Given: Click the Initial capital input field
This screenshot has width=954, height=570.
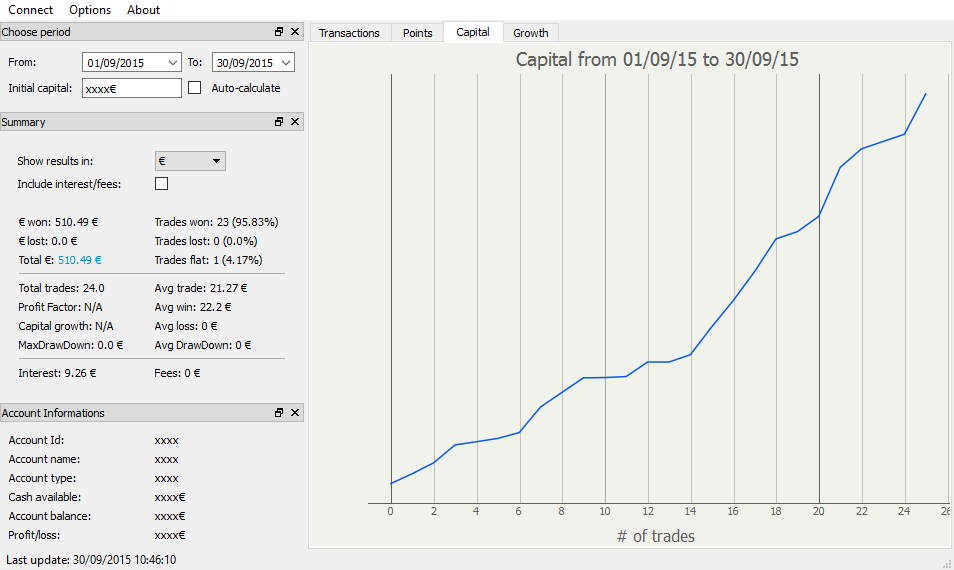Looking at the screenshot, I should point(131,88).
